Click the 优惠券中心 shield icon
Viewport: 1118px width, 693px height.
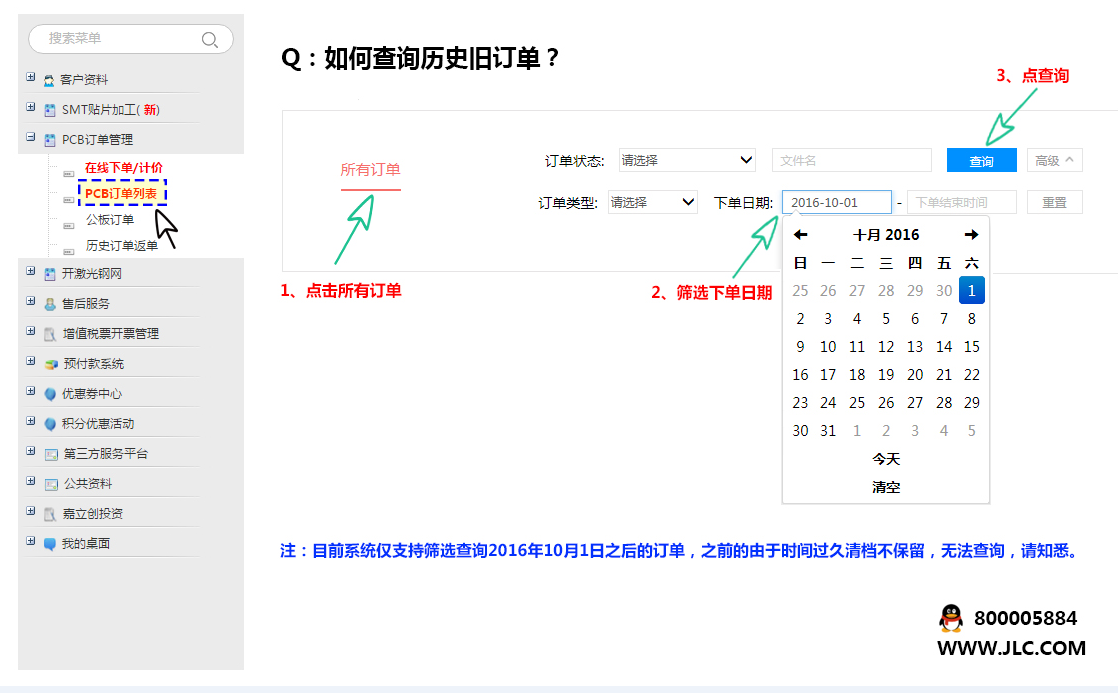point(50,394)
